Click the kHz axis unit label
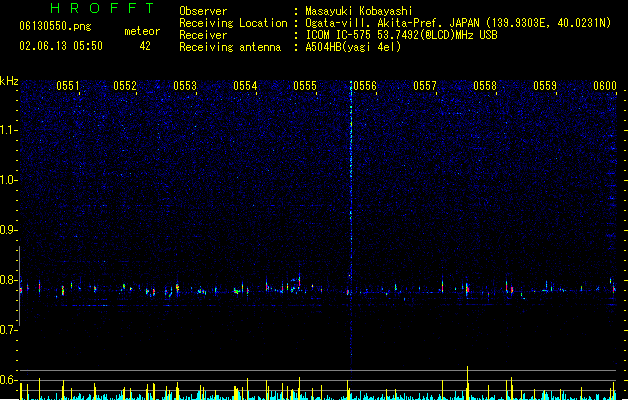The image size is (629, 400). tap(9, 81)
